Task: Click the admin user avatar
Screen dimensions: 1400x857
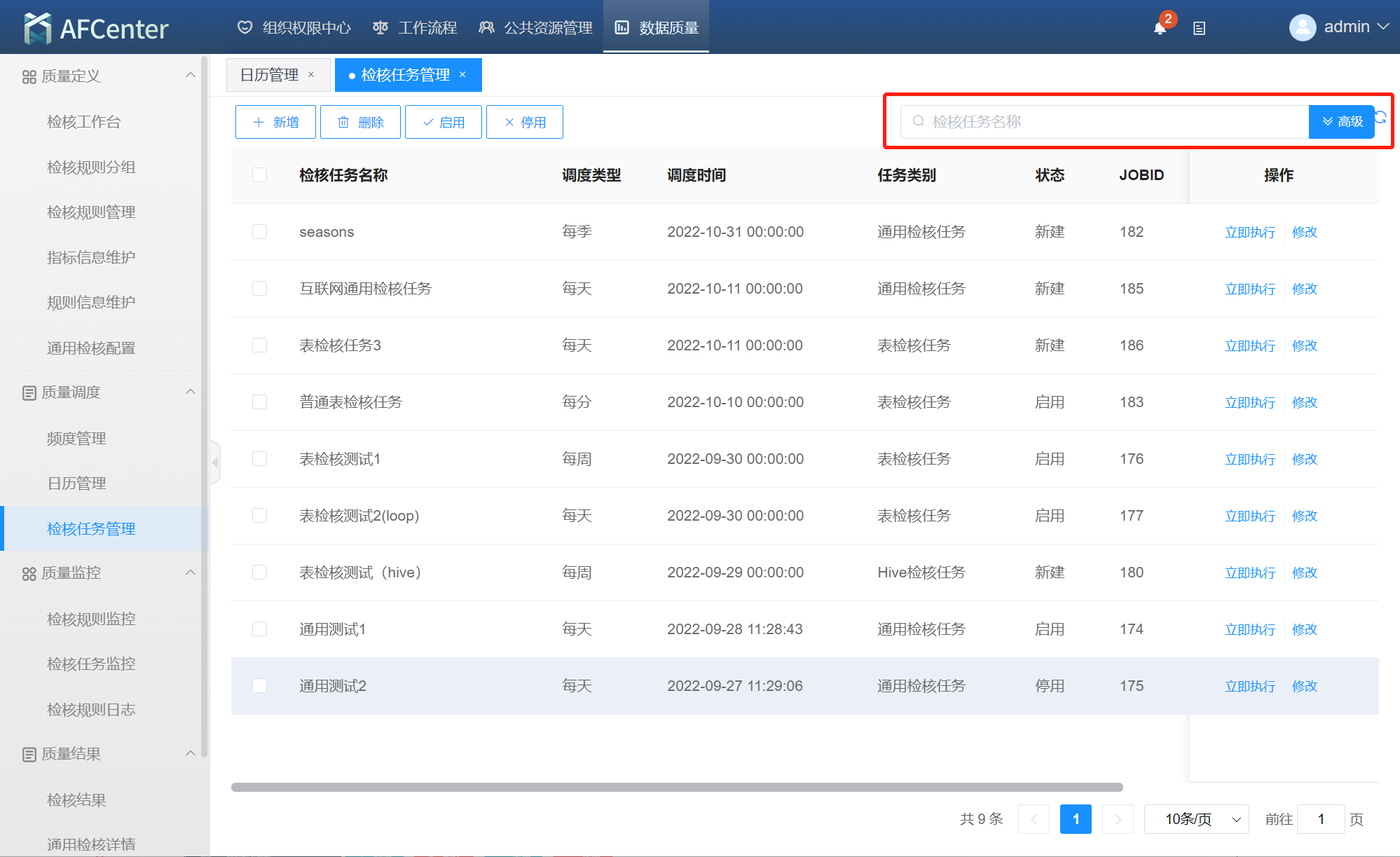Action: pos(1302,28)
